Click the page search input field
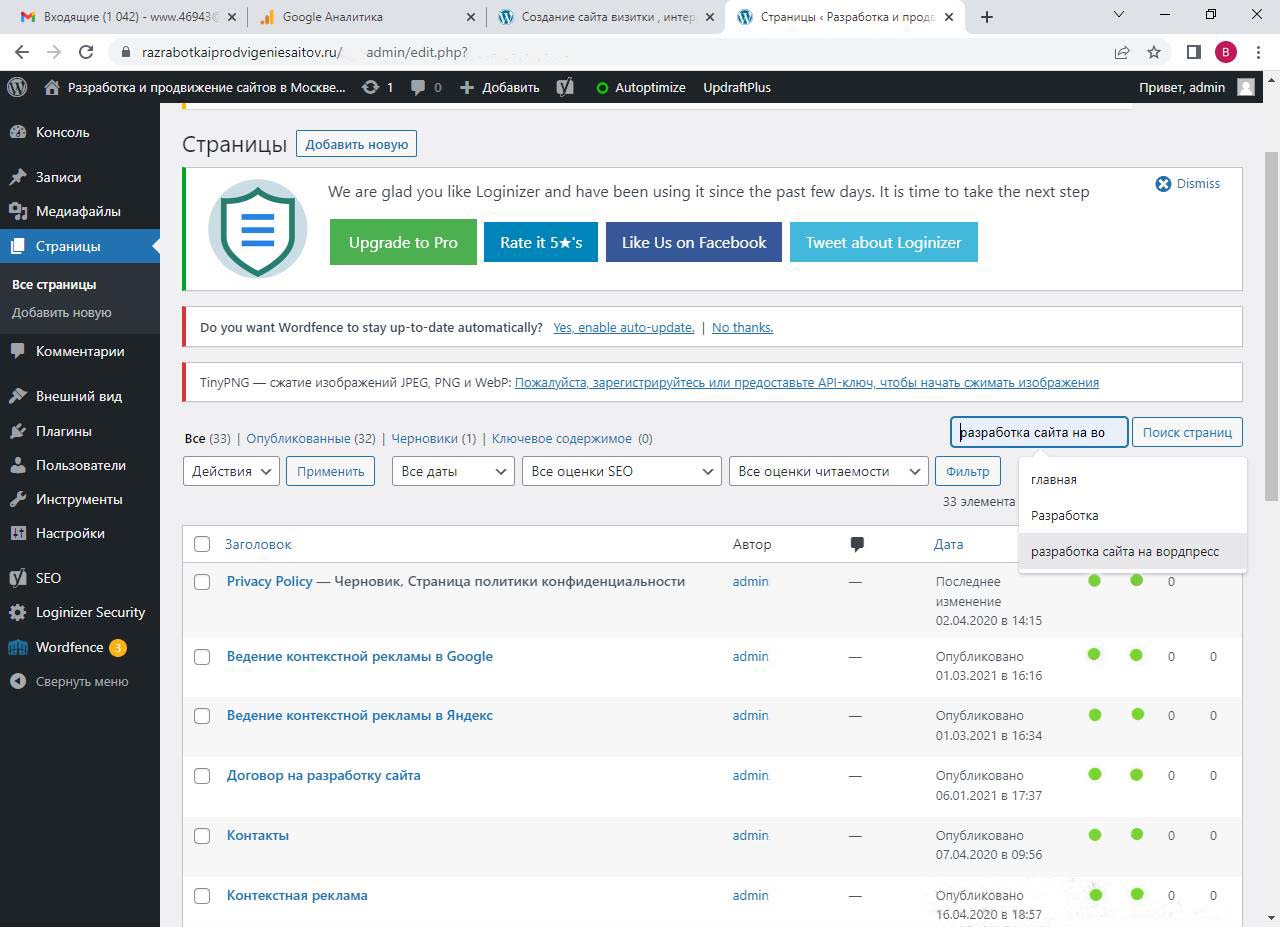Screen dimensions: 1280x927 [1038, 432]
